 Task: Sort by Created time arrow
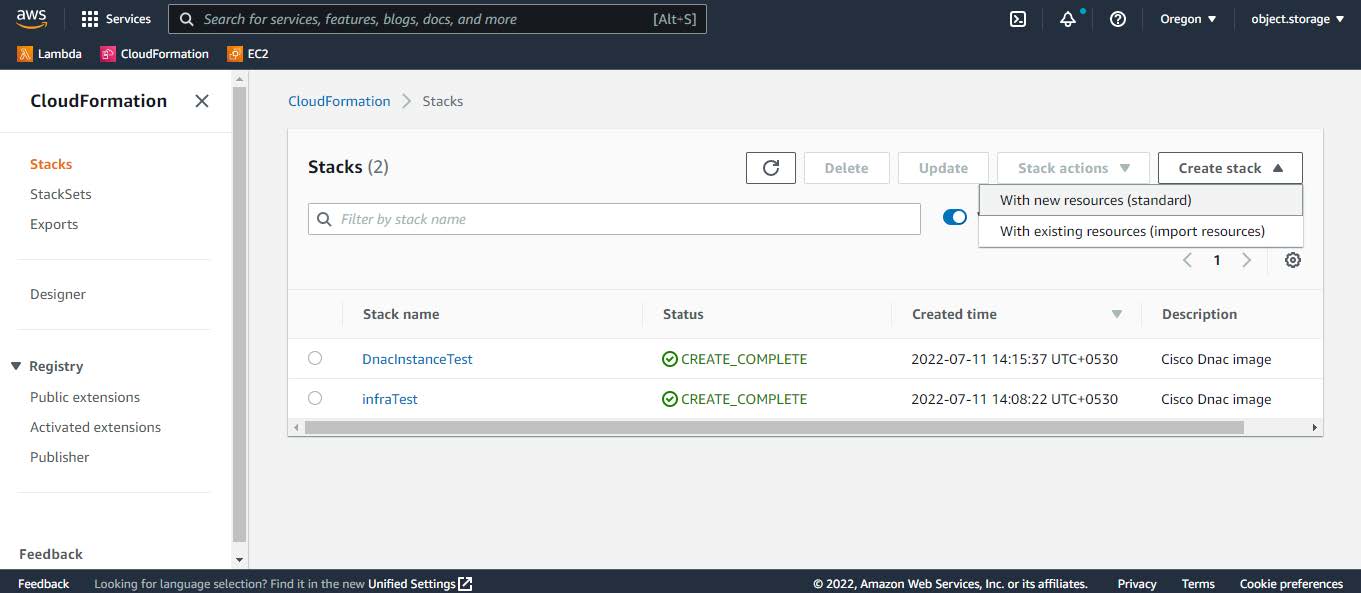pos(1117,314)
